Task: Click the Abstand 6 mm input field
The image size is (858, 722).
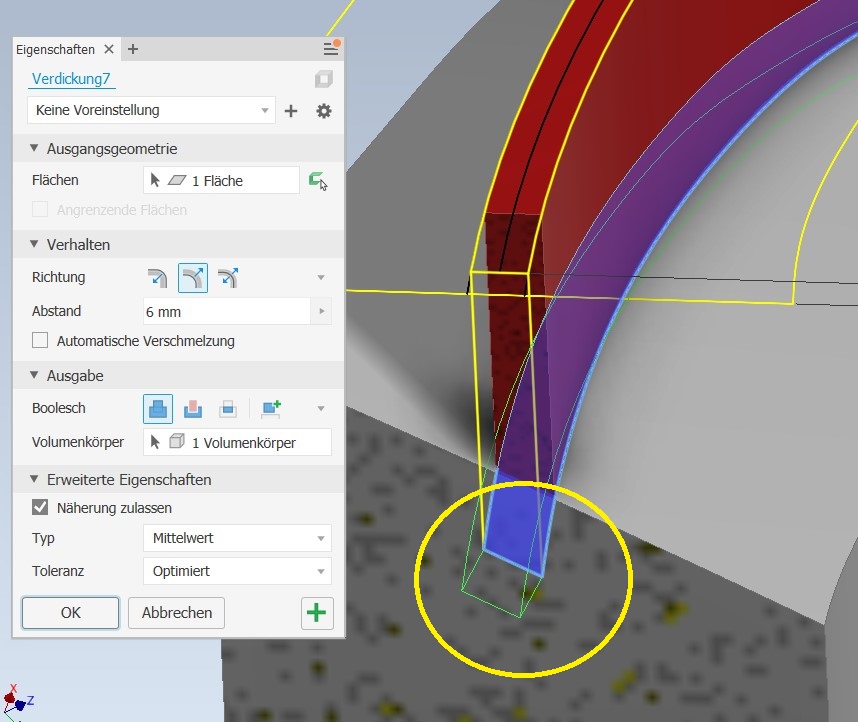Action: click(226, 312)
